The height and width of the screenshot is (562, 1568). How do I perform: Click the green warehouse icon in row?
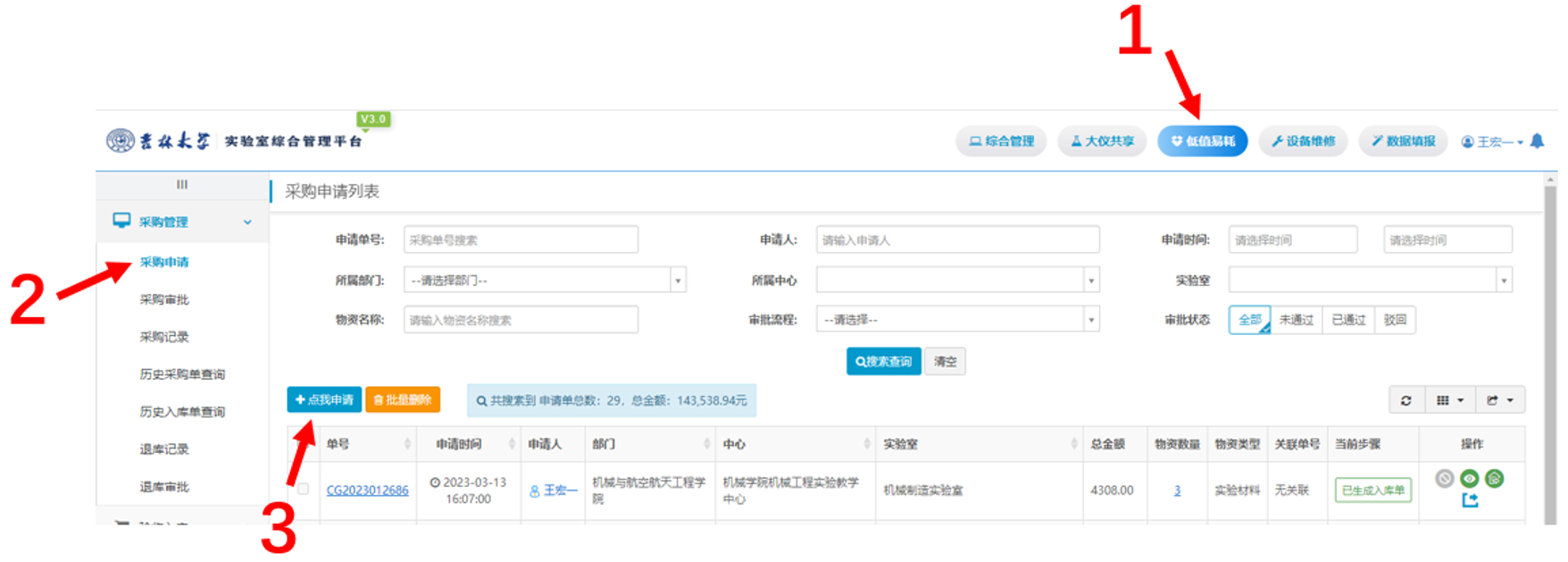click(1494, 479)
